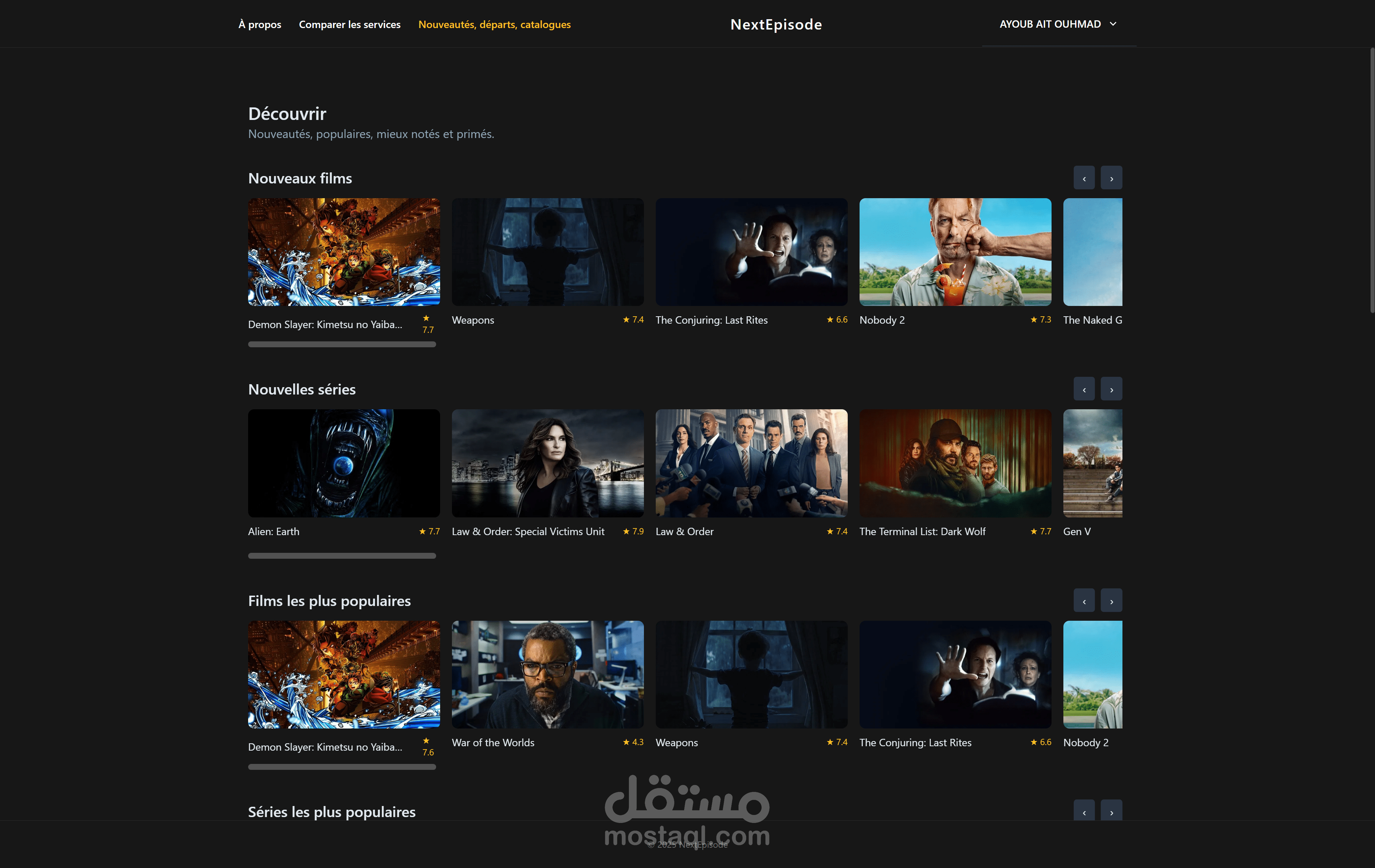1375x868 pixels.
Task: Click the Nouveaux films horizontal scrollbar
Action: tap(342, 344)
